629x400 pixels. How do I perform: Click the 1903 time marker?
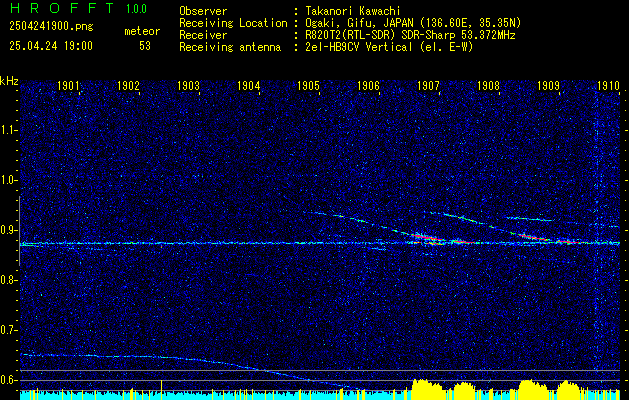coord(188,86)
